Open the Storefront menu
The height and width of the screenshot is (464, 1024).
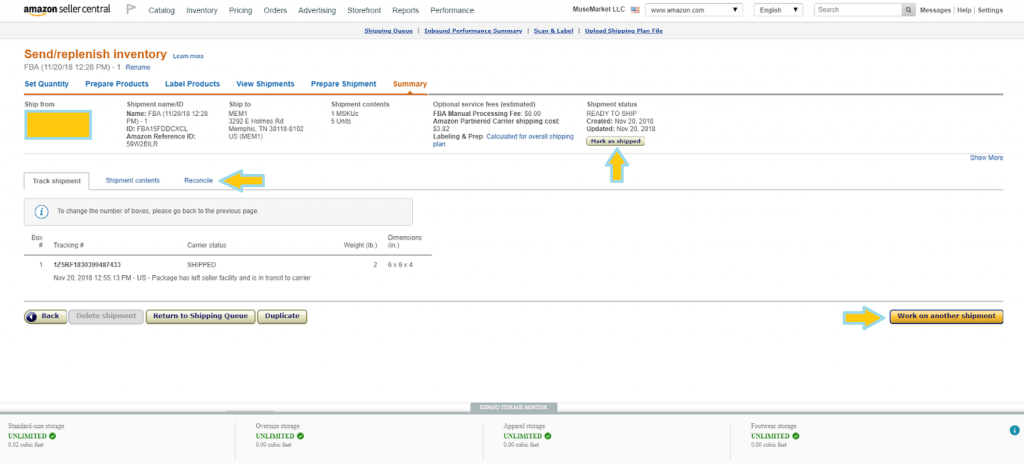[364, 10]
